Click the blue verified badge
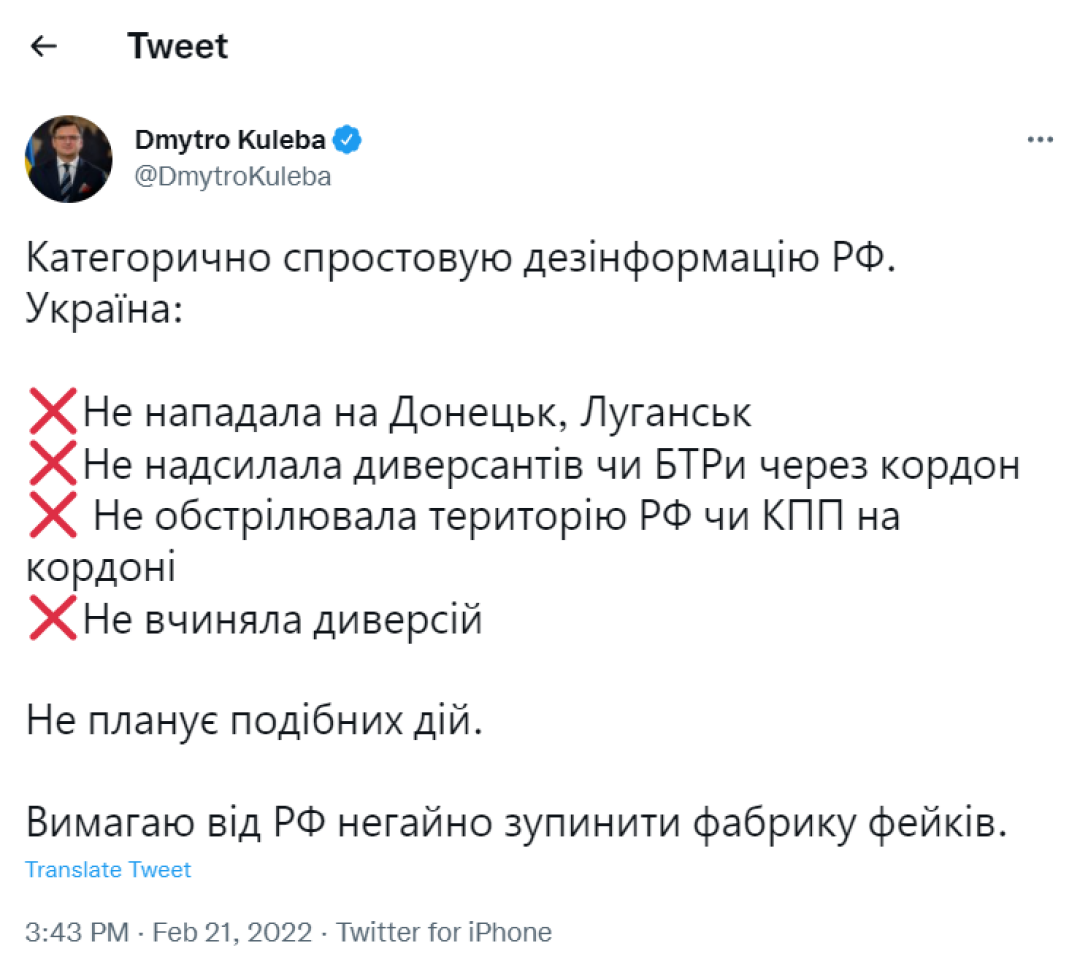1088x978 pixels. point(346,141)
